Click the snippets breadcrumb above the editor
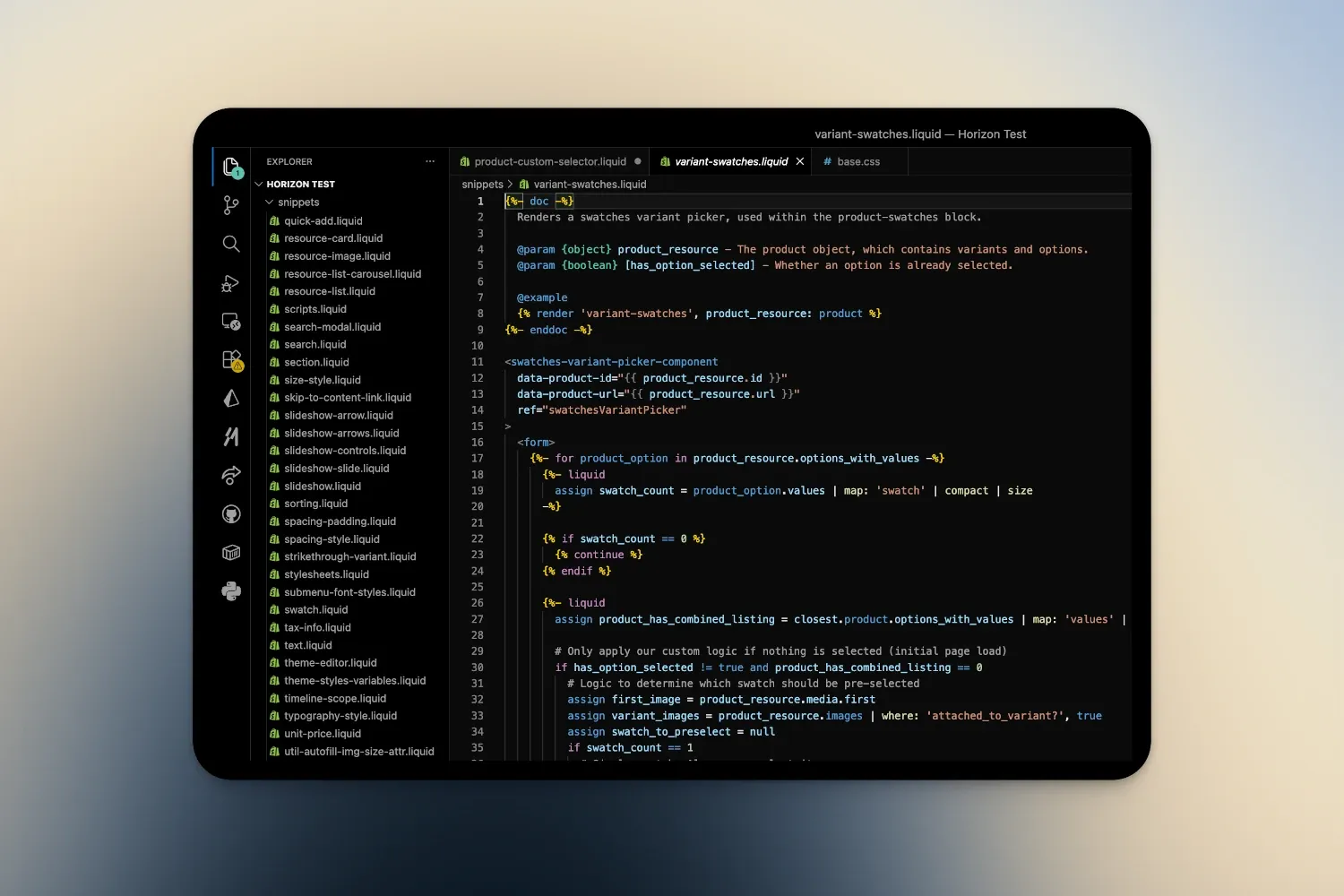1344x896 pixels. click(x=482, y=184)
